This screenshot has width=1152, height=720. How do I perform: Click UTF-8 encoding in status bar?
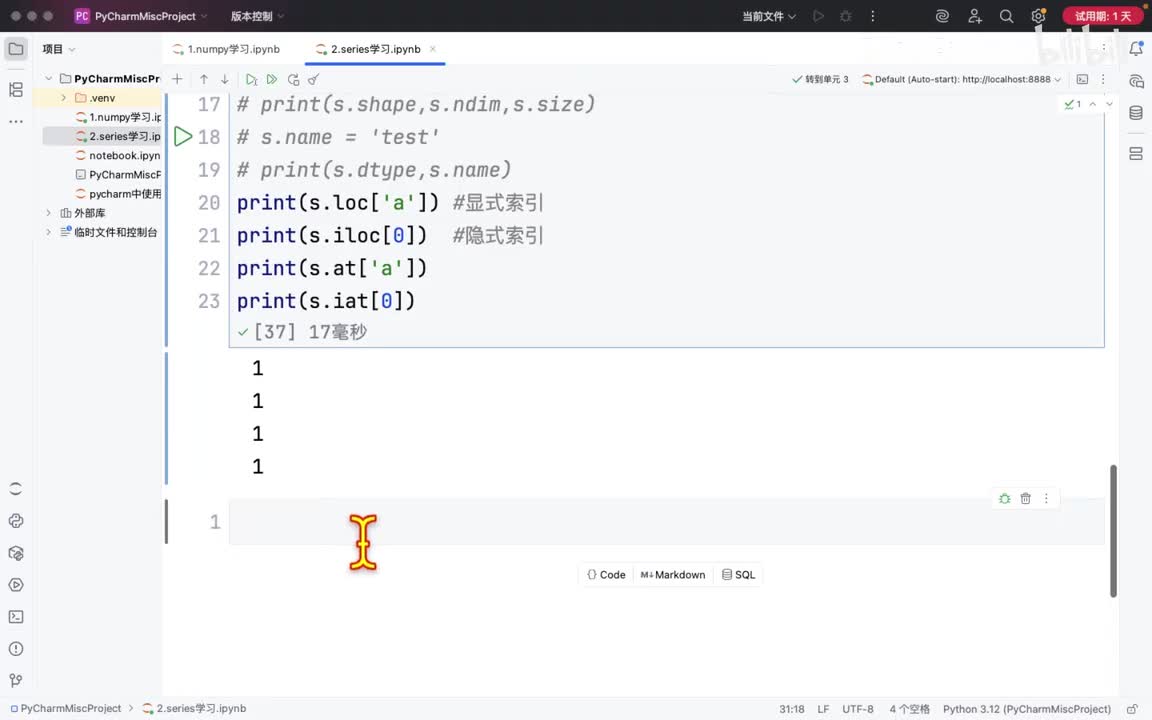point(857,709)
